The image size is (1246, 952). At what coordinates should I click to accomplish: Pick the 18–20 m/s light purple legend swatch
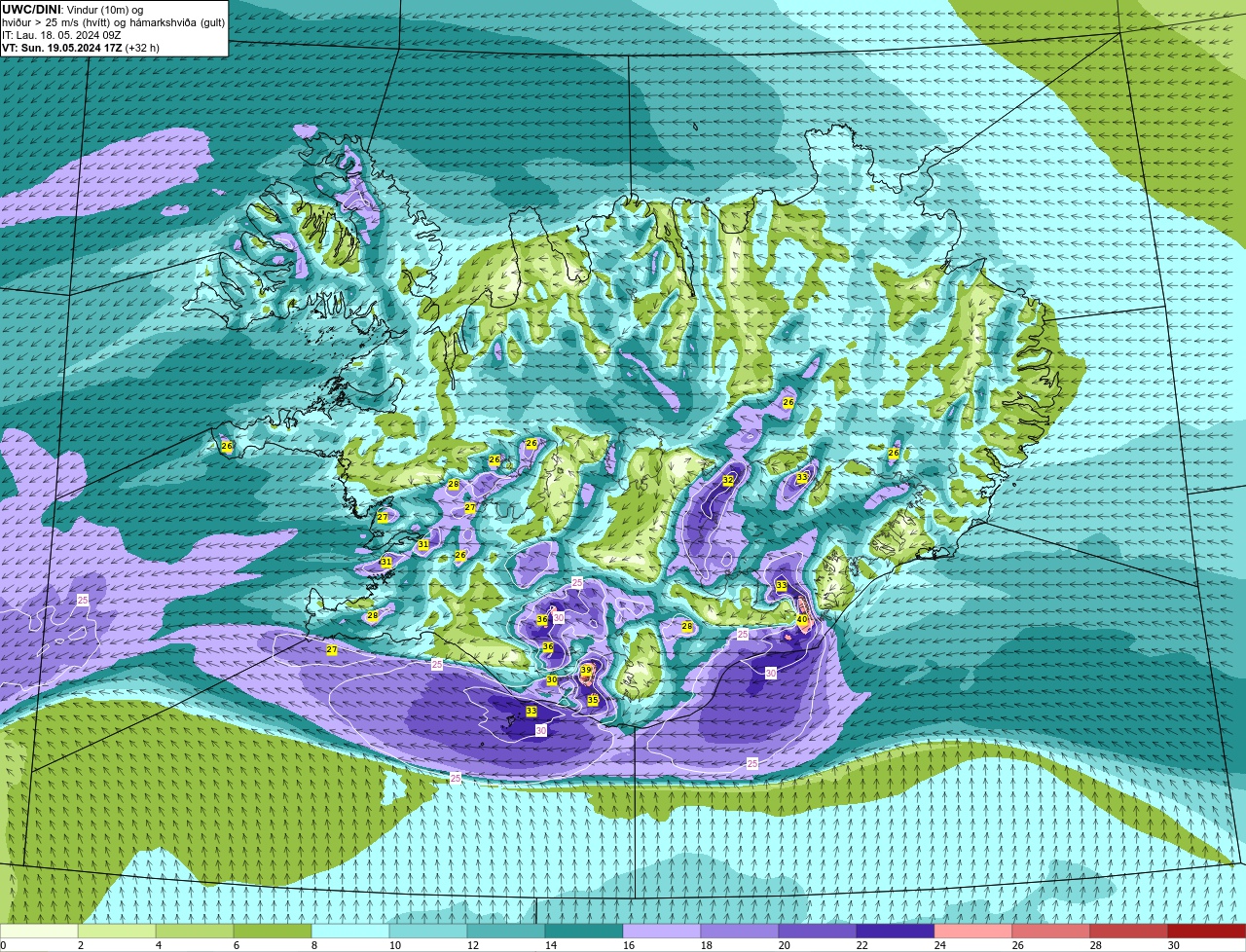coord(741,932)
